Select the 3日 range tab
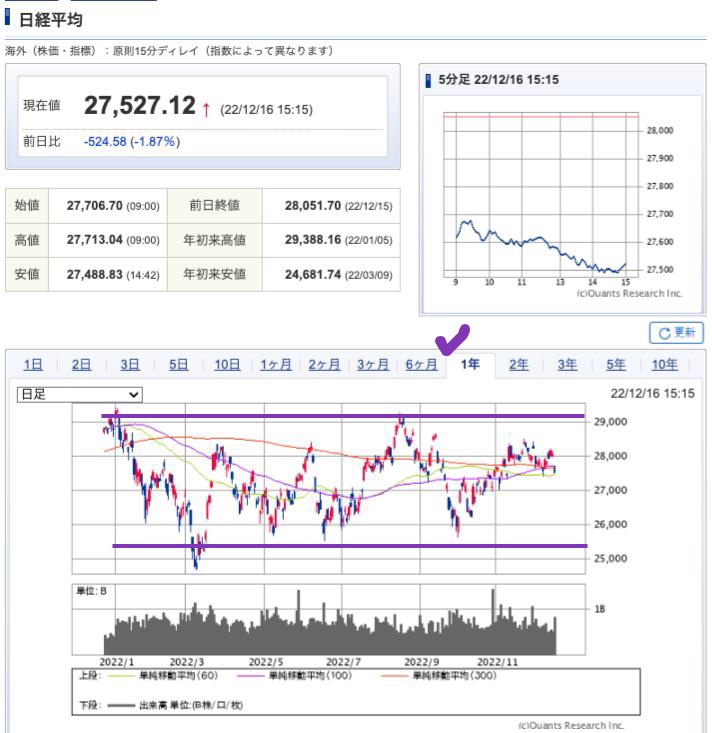This screenshot has width=712, height=733. click(x=130, y=364)
